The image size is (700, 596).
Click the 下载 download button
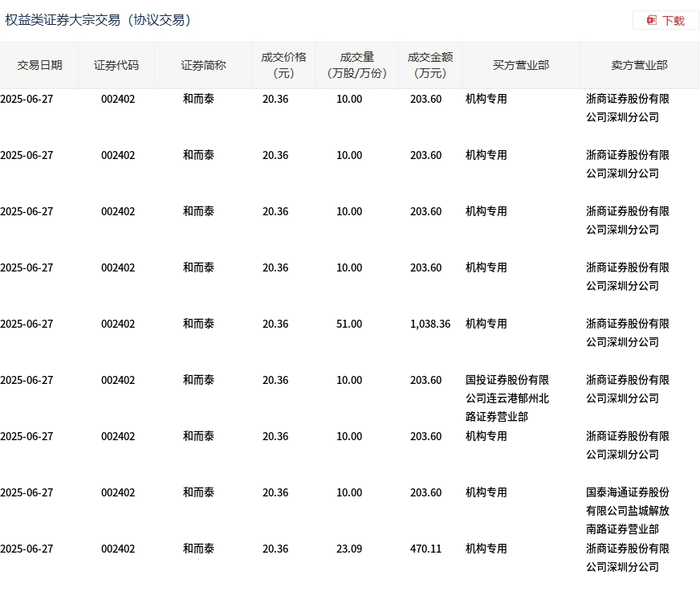click(665, 21)
